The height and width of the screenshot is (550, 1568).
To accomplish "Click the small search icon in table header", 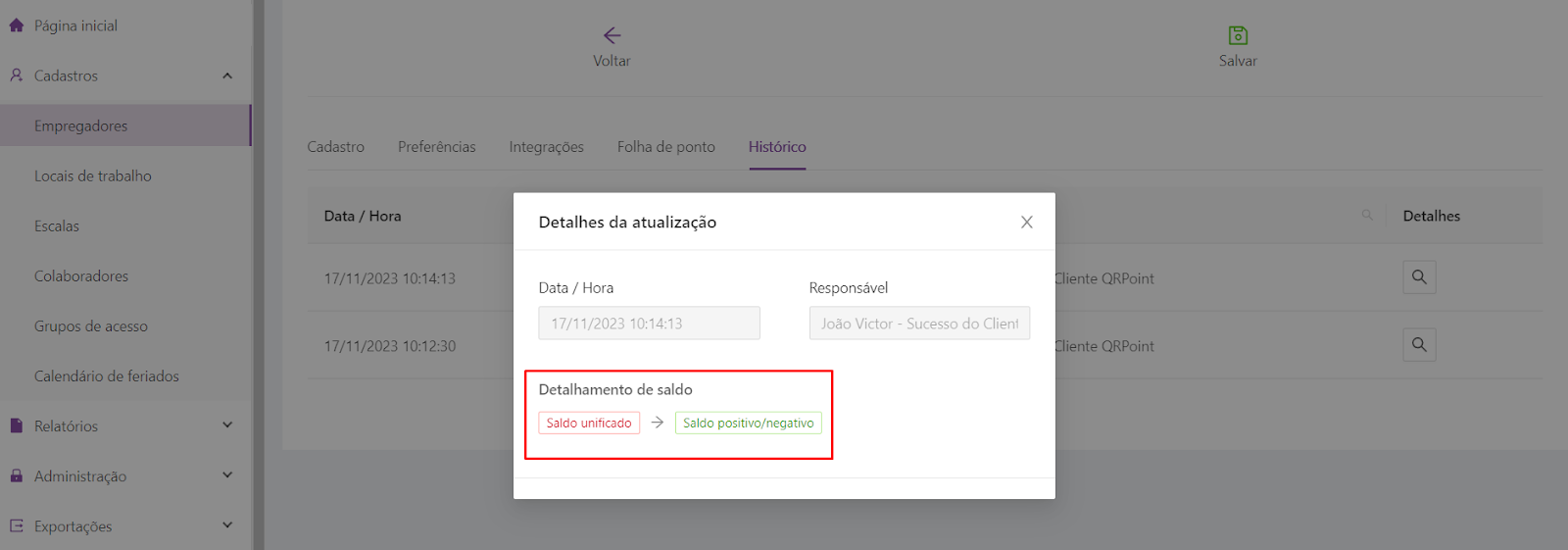I will pos(1366,216).
